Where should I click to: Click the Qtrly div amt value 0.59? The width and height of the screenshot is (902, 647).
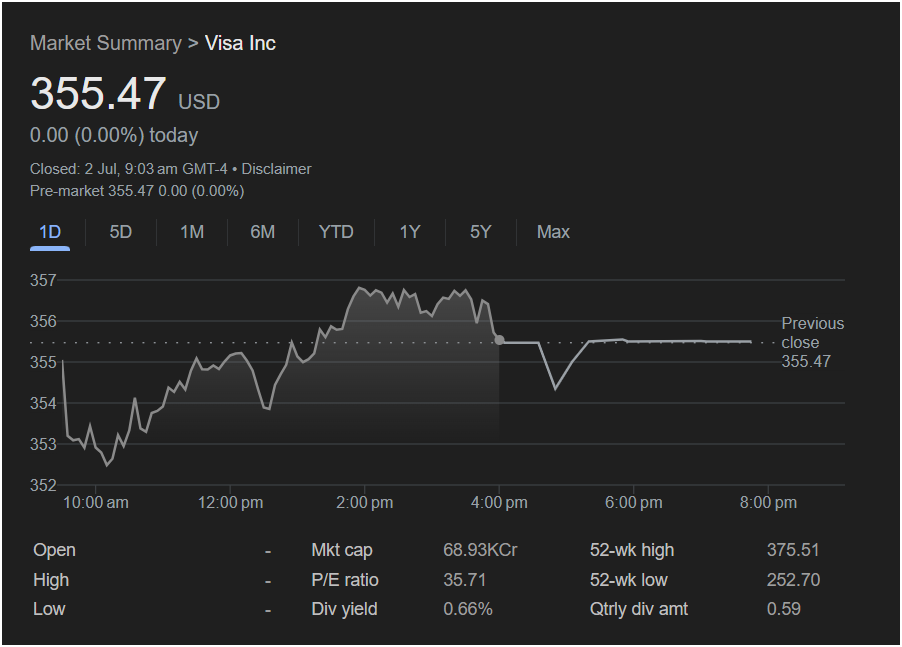[x=783, y=610]
